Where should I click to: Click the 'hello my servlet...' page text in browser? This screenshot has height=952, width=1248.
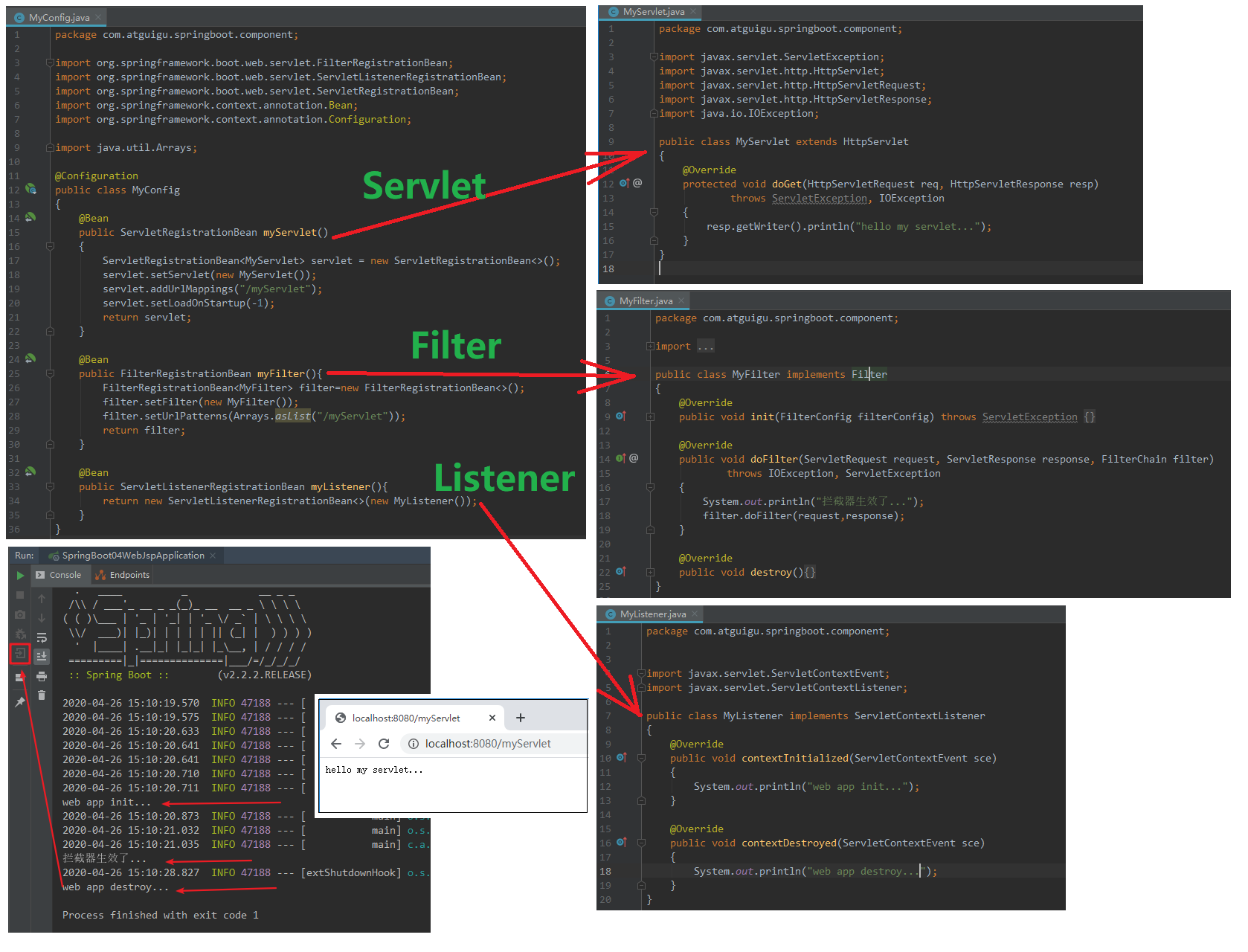374,770
